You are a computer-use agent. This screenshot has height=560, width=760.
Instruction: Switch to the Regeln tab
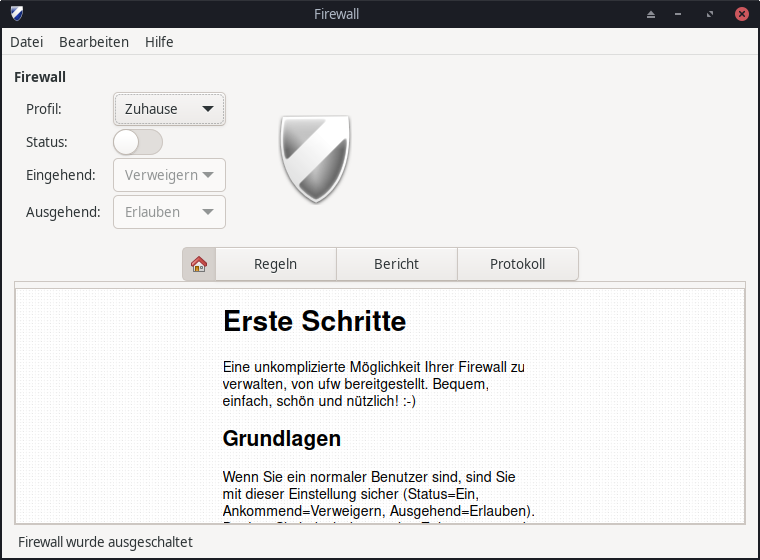click(276, 264)
